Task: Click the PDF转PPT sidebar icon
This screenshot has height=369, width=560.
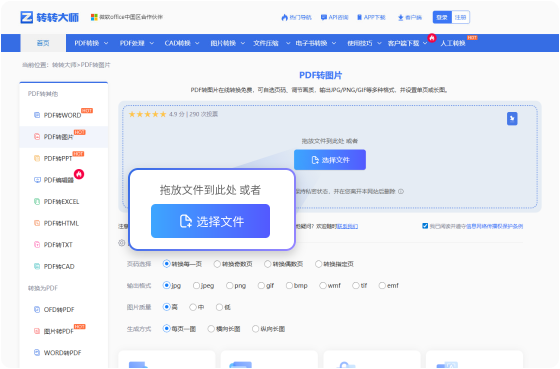Action: pos(37,158)
